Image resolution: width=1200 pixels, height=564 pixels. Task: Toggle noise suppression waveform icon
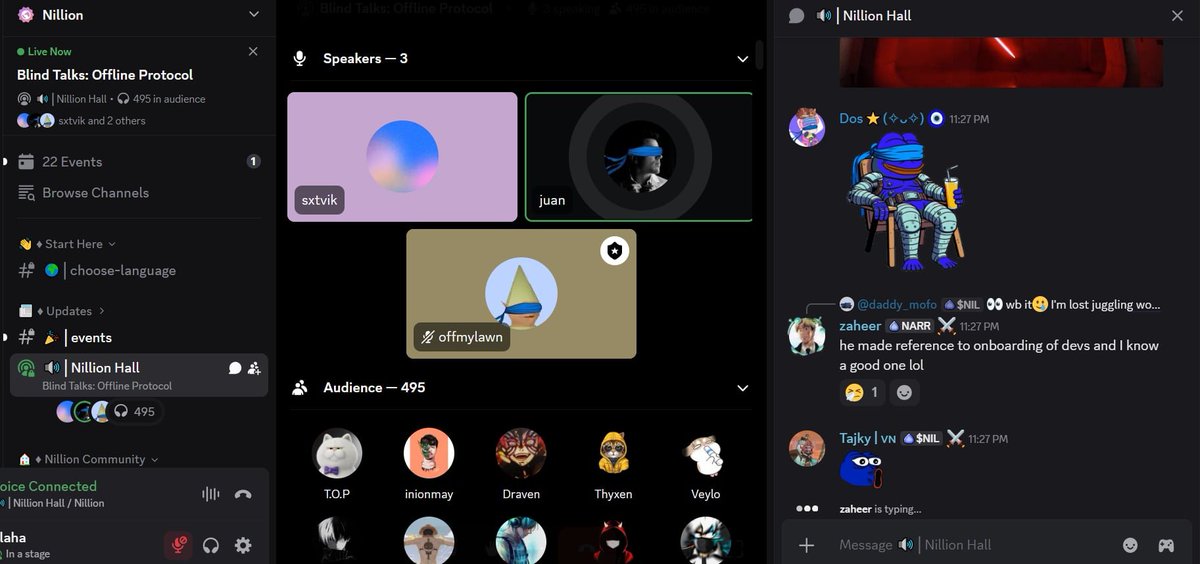click(211, 494)
